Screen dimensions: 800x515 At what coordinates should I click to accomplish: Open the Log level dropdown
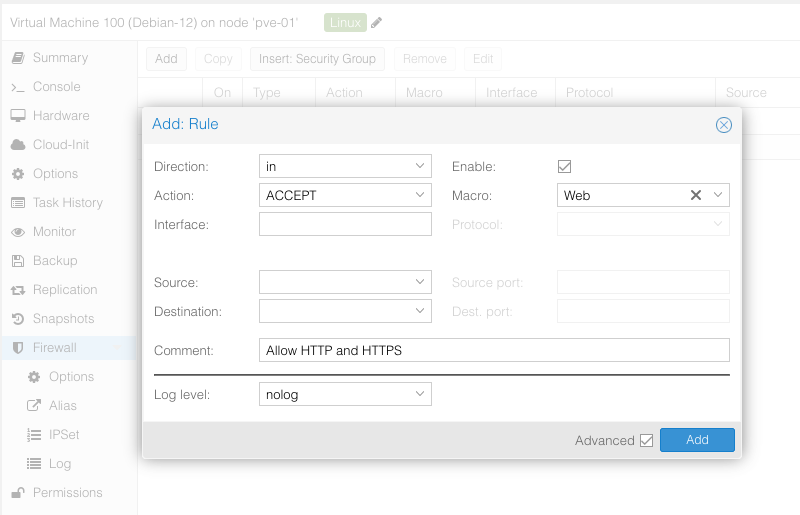point(419,394)
